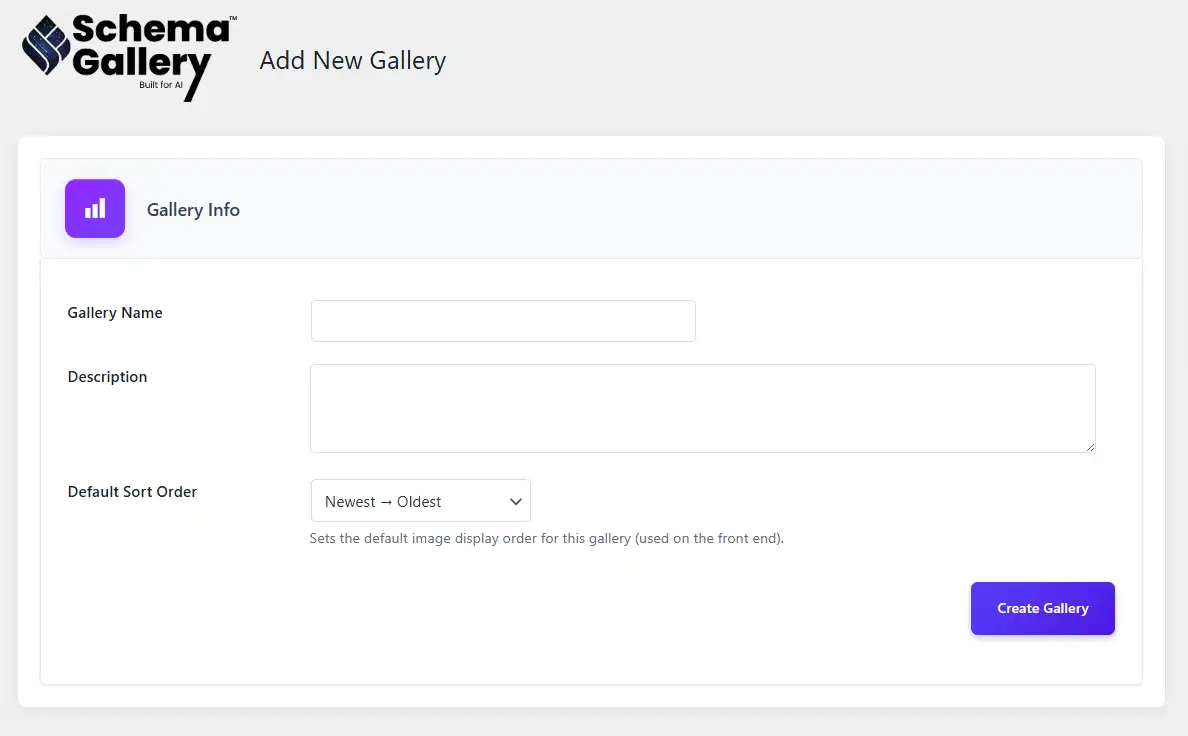1188x736 pixels.
Task: Click the Add New Gallery title
Action: pyautogui.click(x=352, y=60)
